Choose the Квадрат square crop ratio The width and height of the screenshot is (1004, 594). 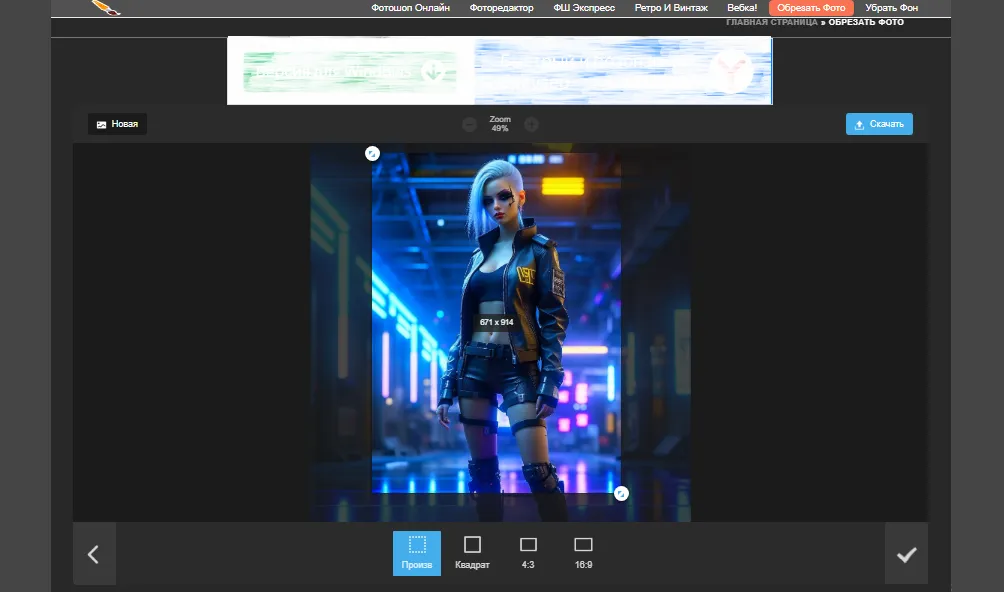click(x=472, y=553)
